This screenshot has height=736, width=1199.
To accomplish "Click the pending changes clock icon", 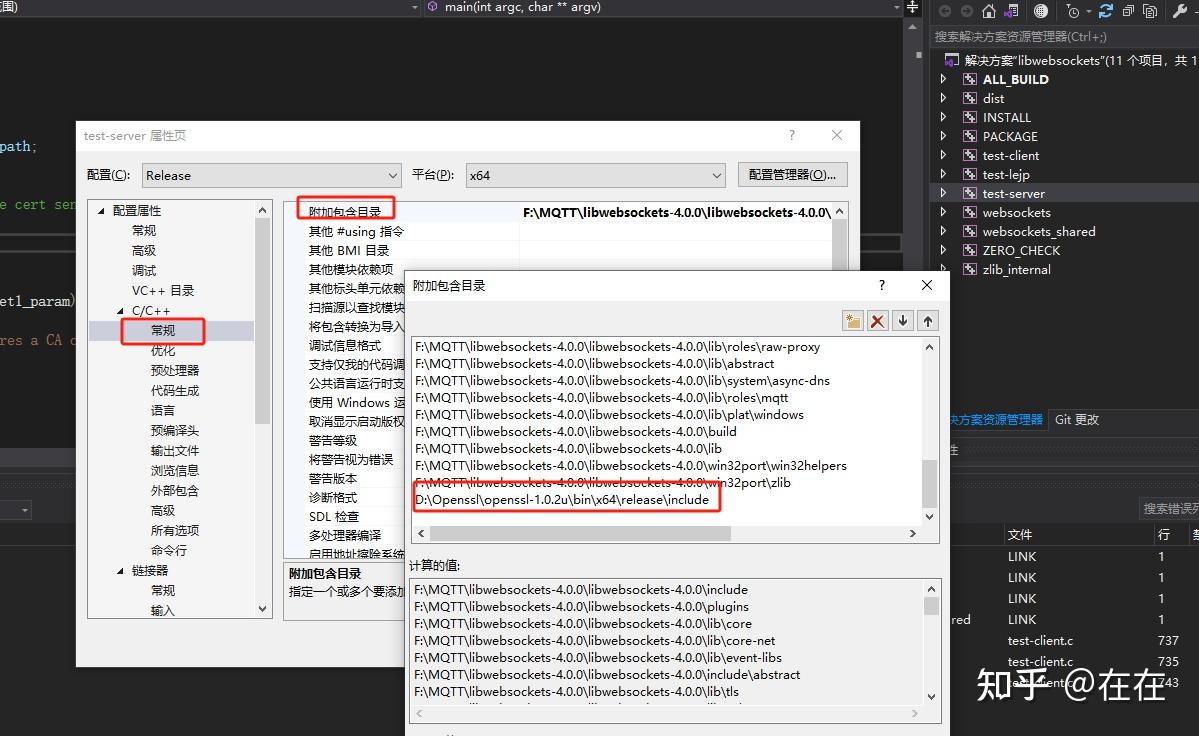I will pyautogui.click(x=1073, y=10).
